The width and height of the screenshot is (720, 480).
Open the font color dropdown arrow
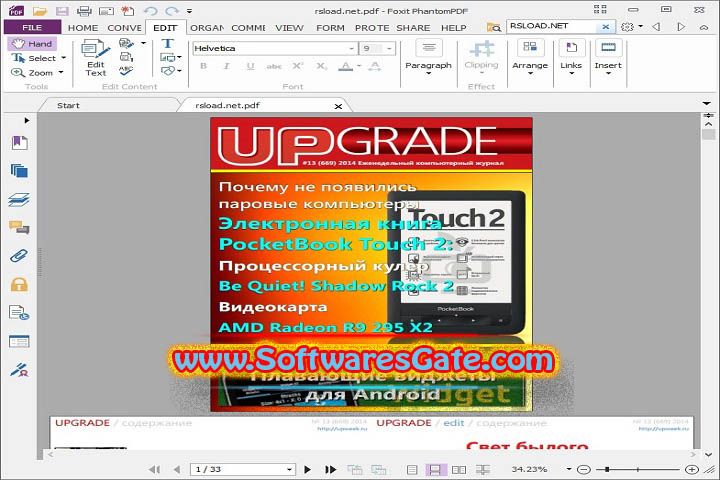pos(359,67)
